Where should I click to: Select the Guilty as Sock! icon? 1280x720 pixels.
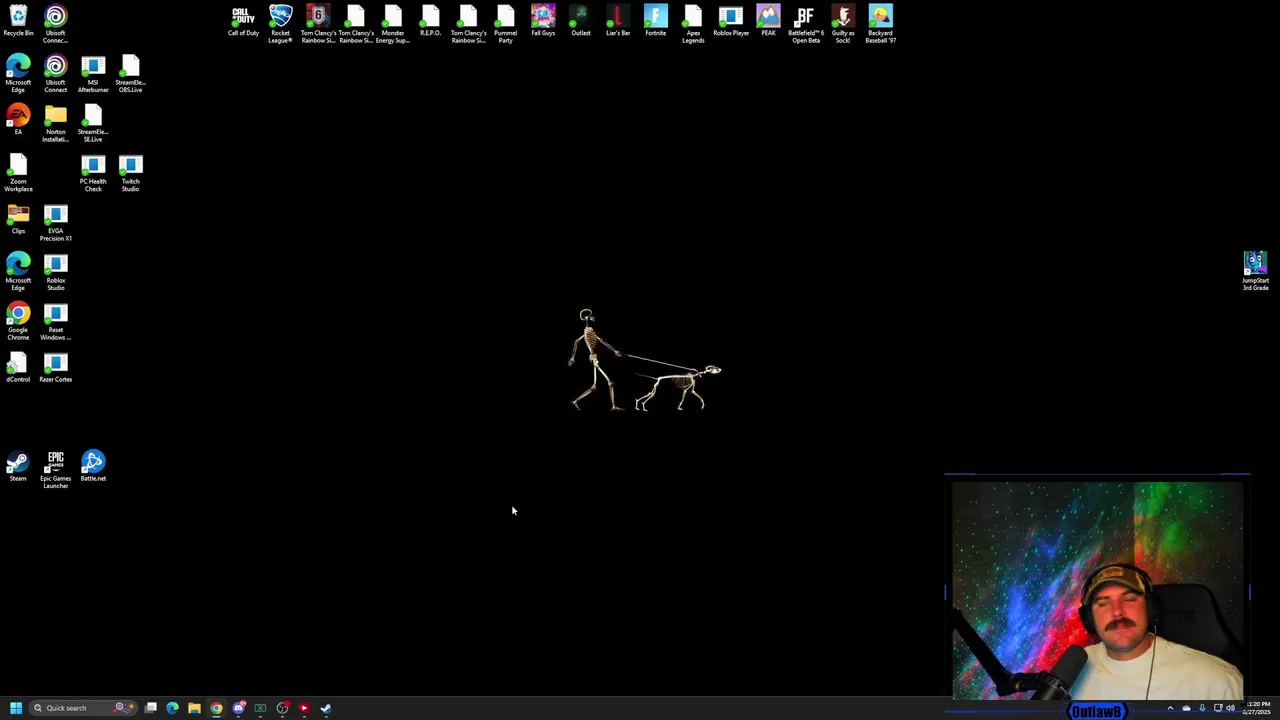tap(843, 24)
